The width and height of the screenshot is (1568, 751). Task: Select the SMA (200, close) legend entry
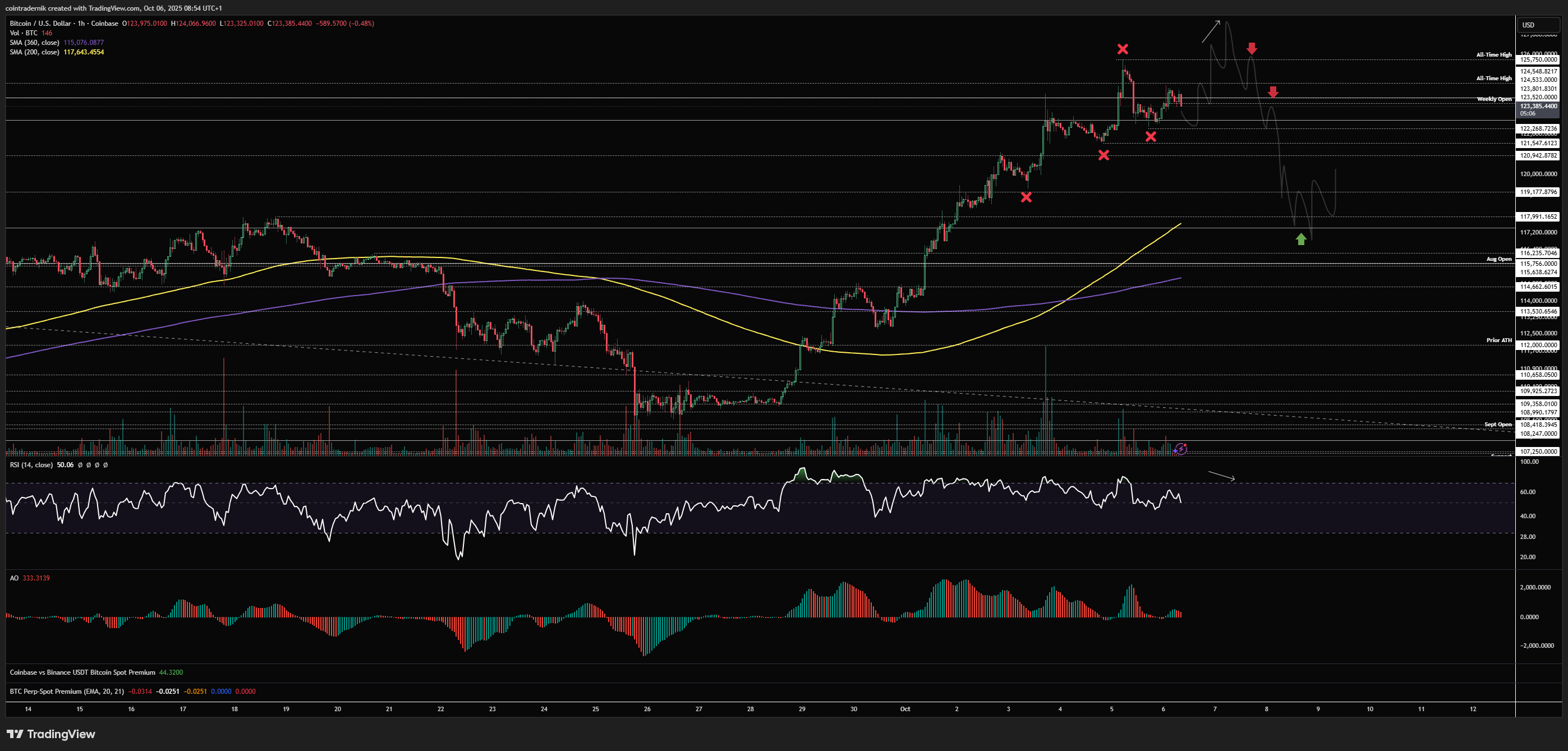point(35,52)
